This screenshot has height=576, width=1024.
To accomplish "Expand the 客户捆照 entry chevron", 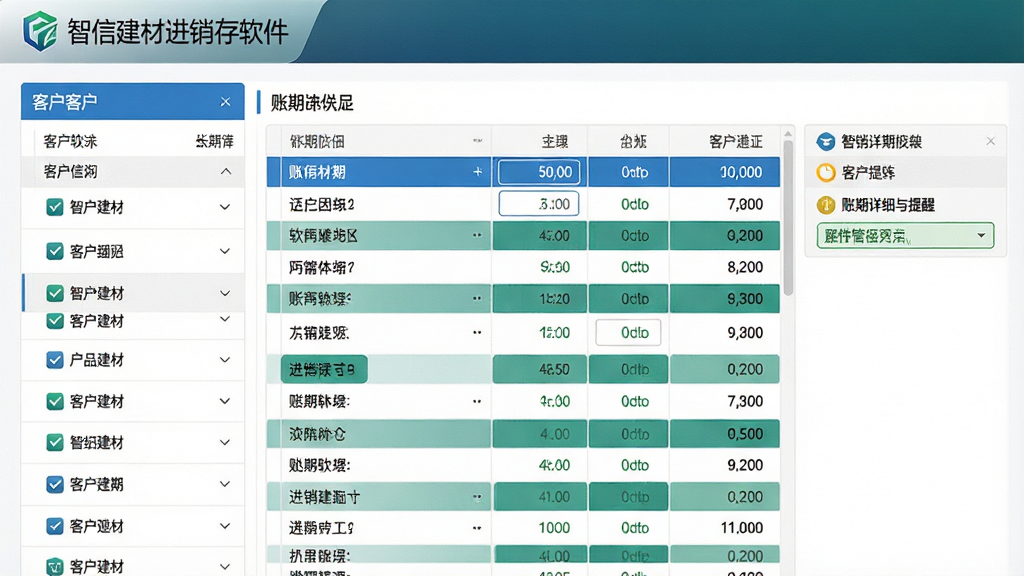I will pos(225,251).
